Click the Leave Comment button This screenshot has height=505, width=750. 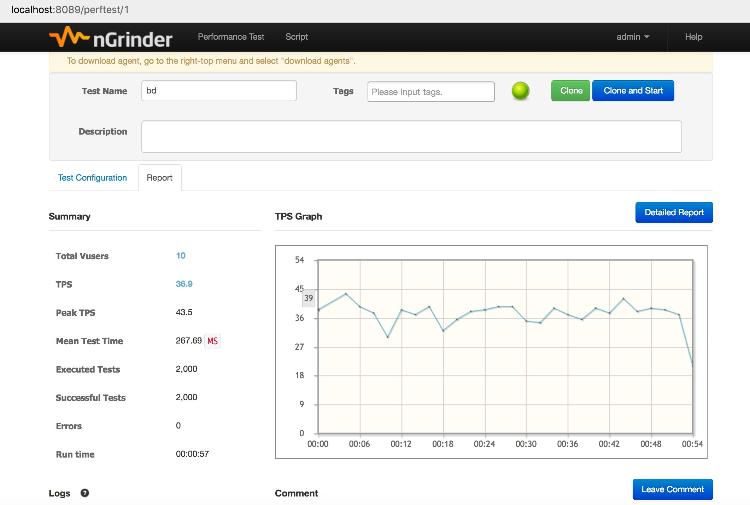pyautogui.click(x=673, y=489)
